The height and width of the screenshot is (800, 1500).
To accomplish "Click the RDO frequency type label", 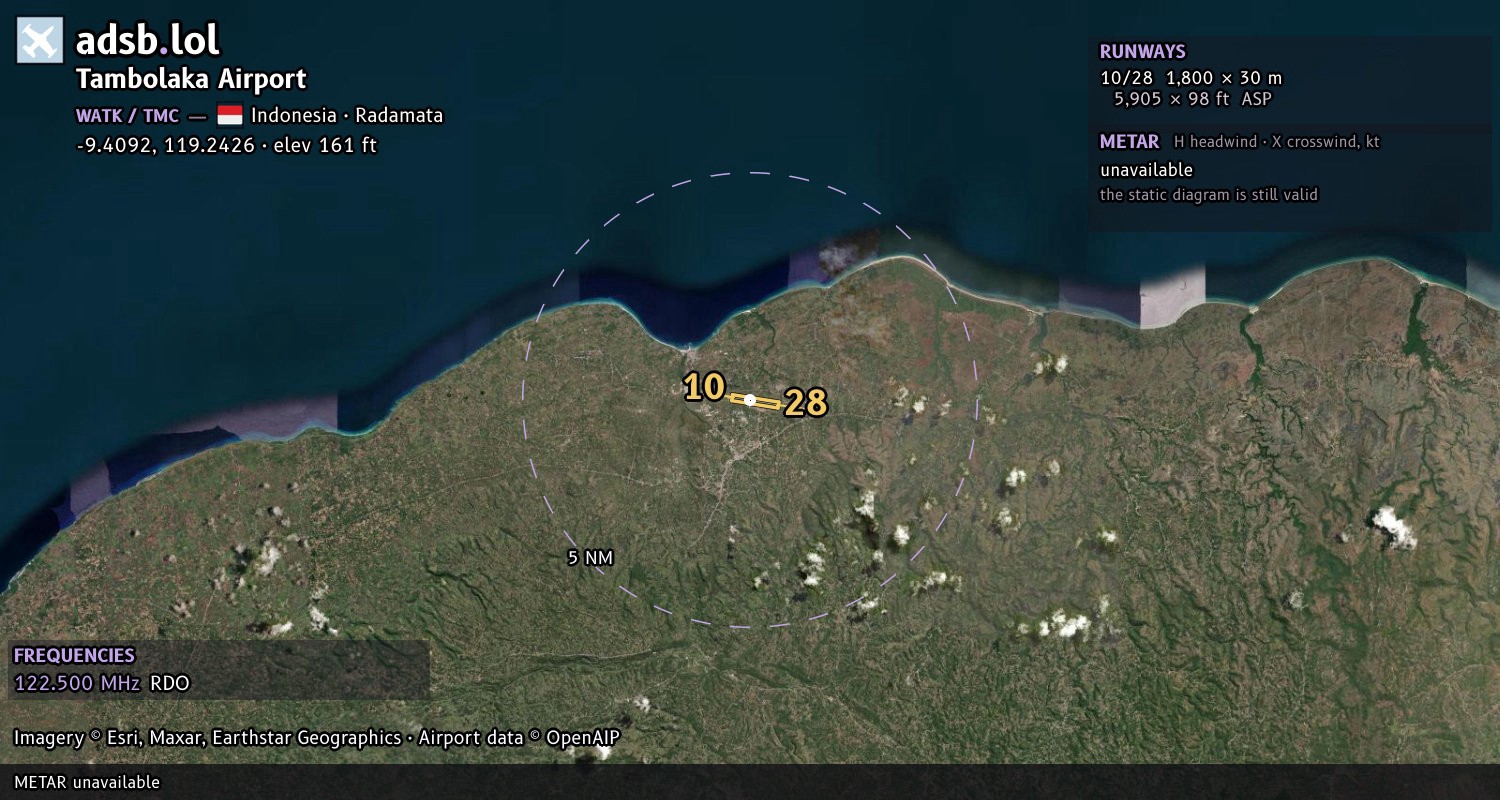I will point(170,684).
